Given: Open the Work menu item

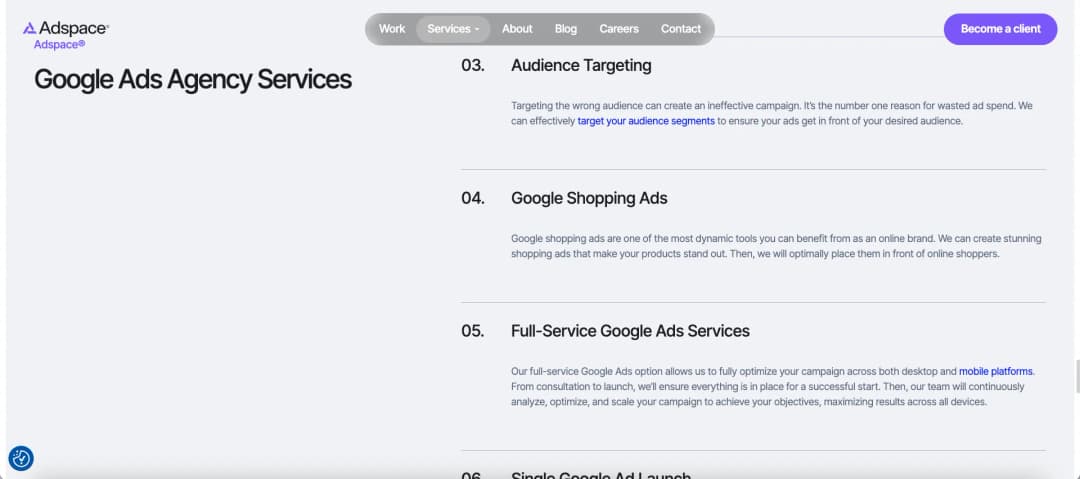Looking at the screenshot, I should coord(392,29).
